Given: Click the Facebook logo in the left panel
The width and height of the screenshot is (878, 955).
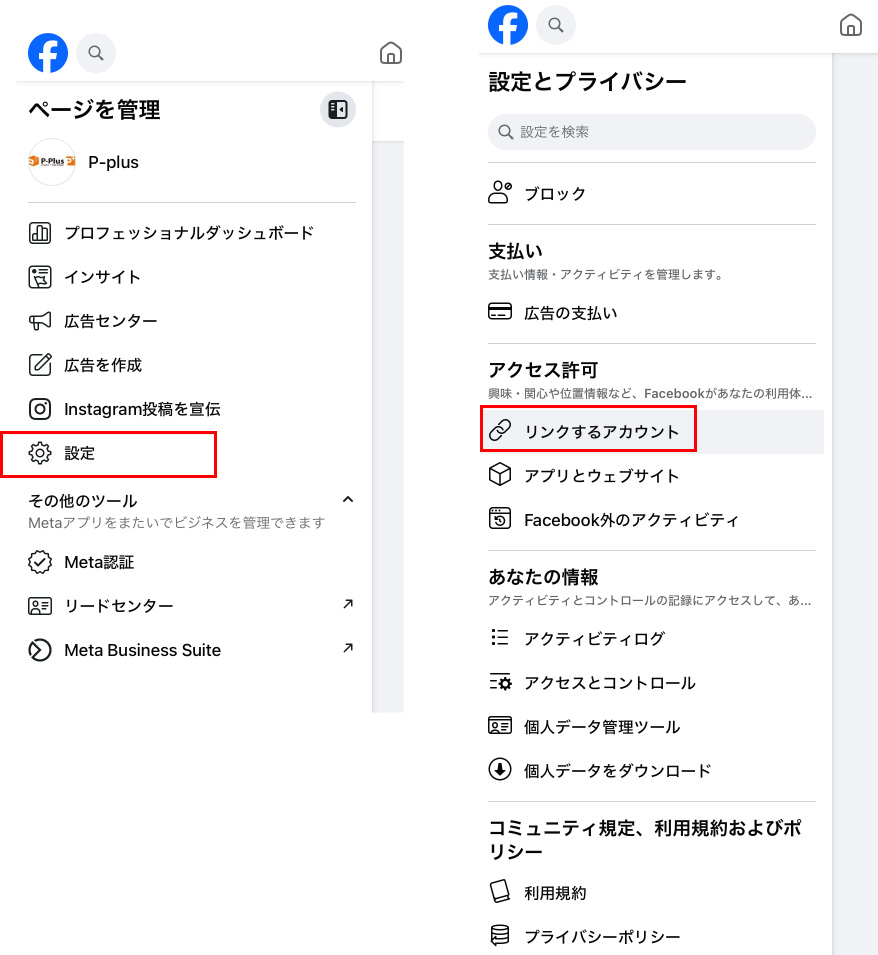Looking at the screenshot, I should 48,53.
